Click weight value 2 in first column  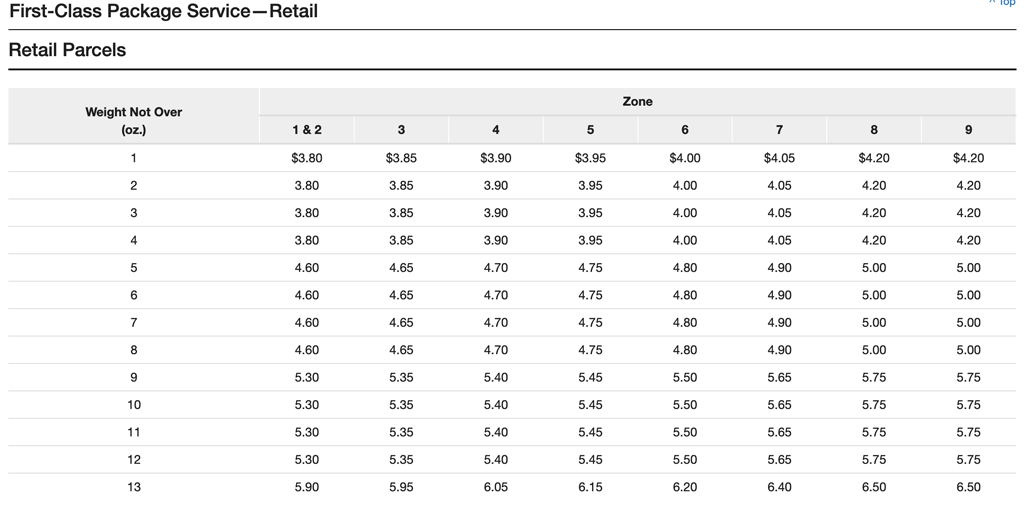[x=134, y=186]
